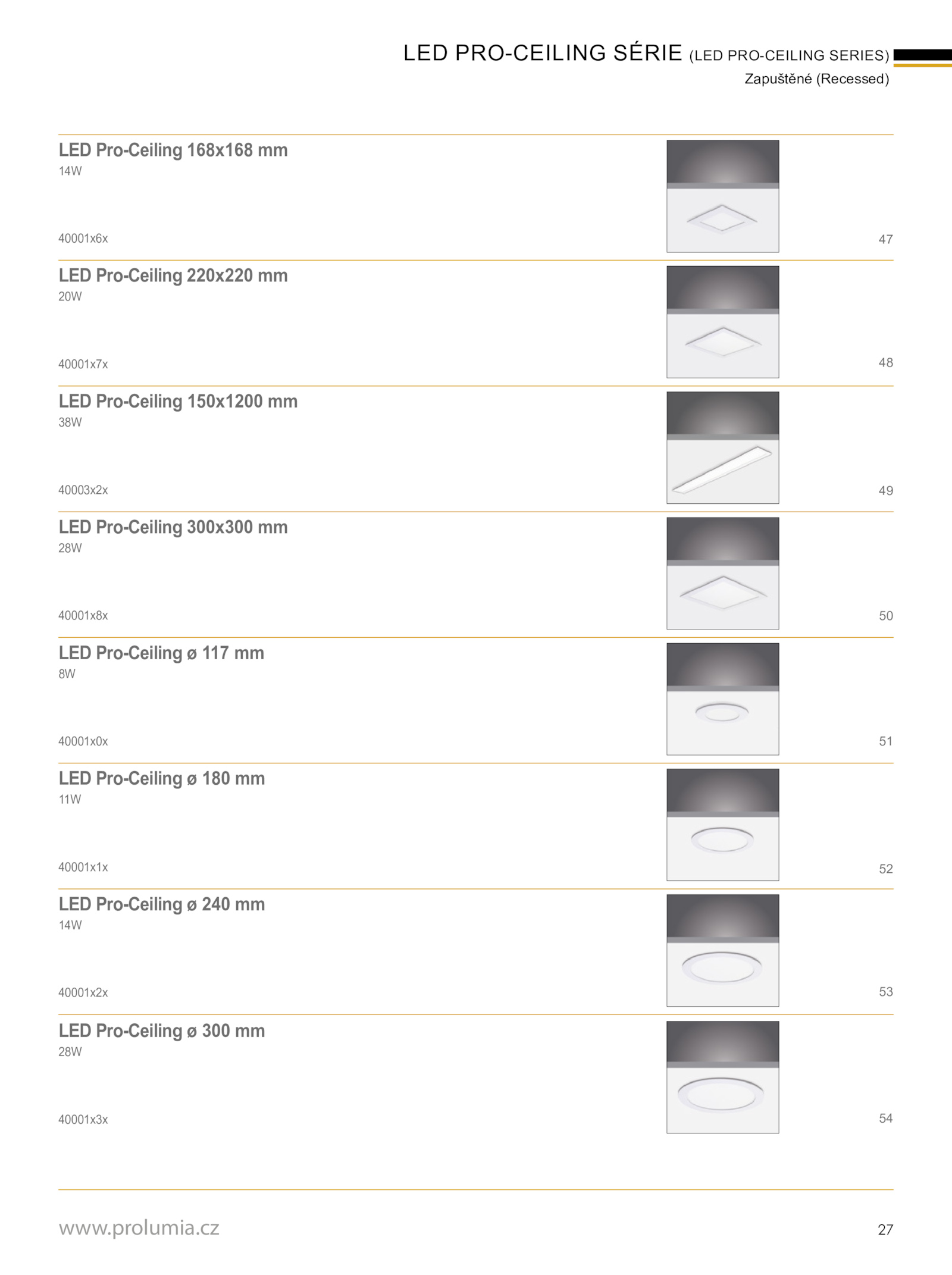
Task: Select the LED Pro-Ceiling ø 240 mm heading
Action: pos(162,904)
